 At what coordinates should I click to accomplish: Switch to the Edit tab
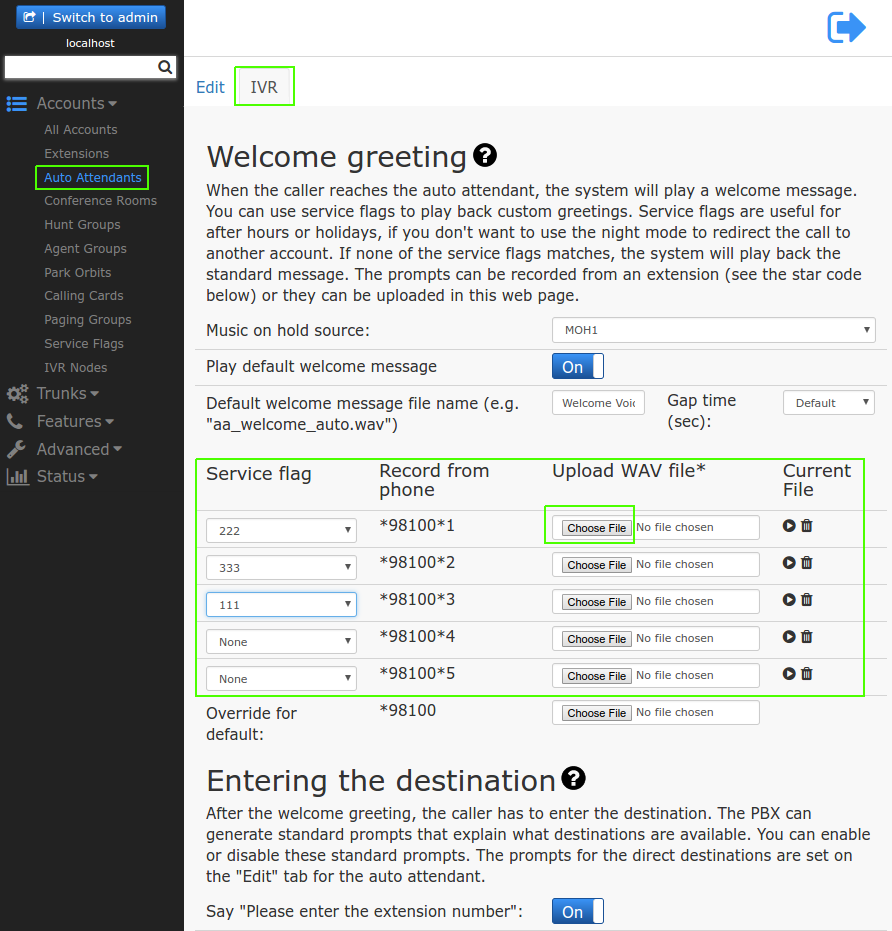(210, 87)
